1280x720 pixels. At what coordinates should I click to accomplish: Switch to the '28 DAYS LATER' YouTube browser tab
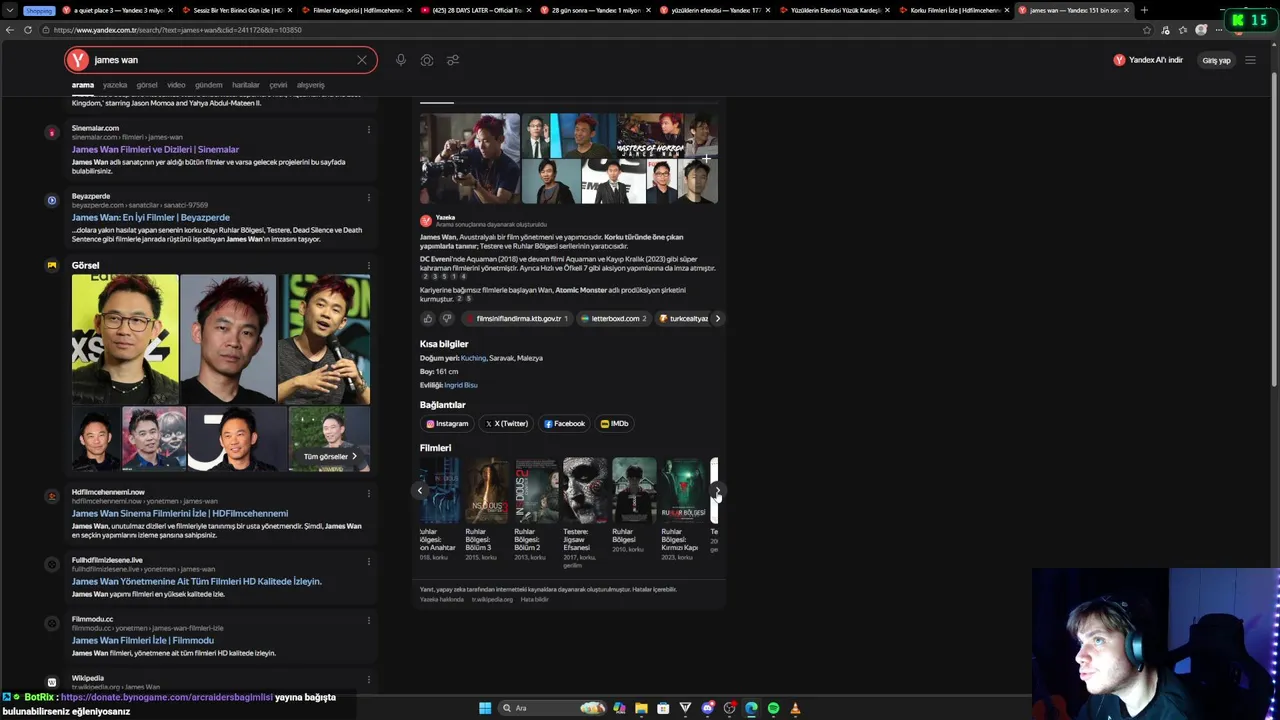tap(474, 10)
